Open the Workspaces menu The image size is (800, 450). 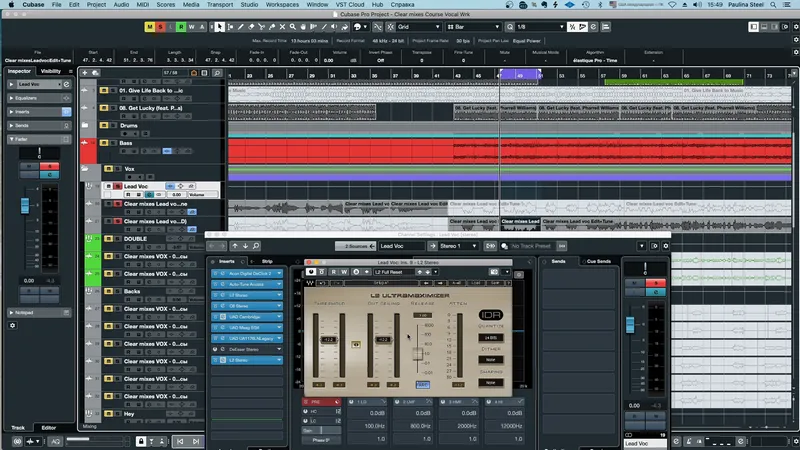pyautogui.click(x=282, y=5)
